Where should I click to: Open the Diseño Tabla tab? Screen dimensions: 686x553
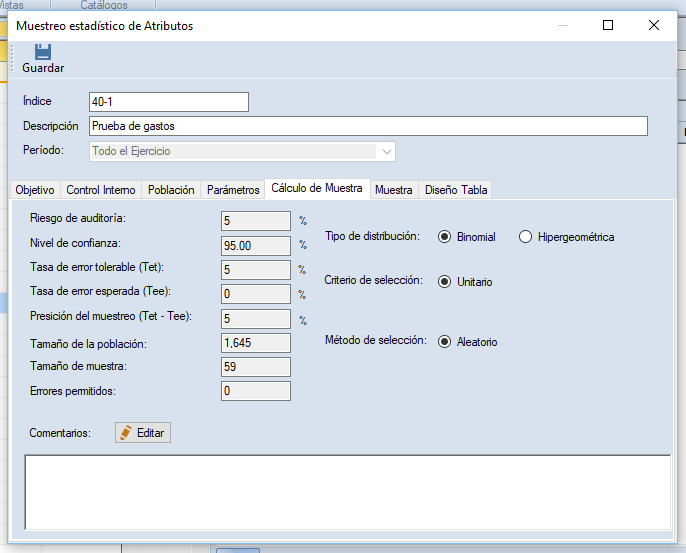tap(456, 190)
